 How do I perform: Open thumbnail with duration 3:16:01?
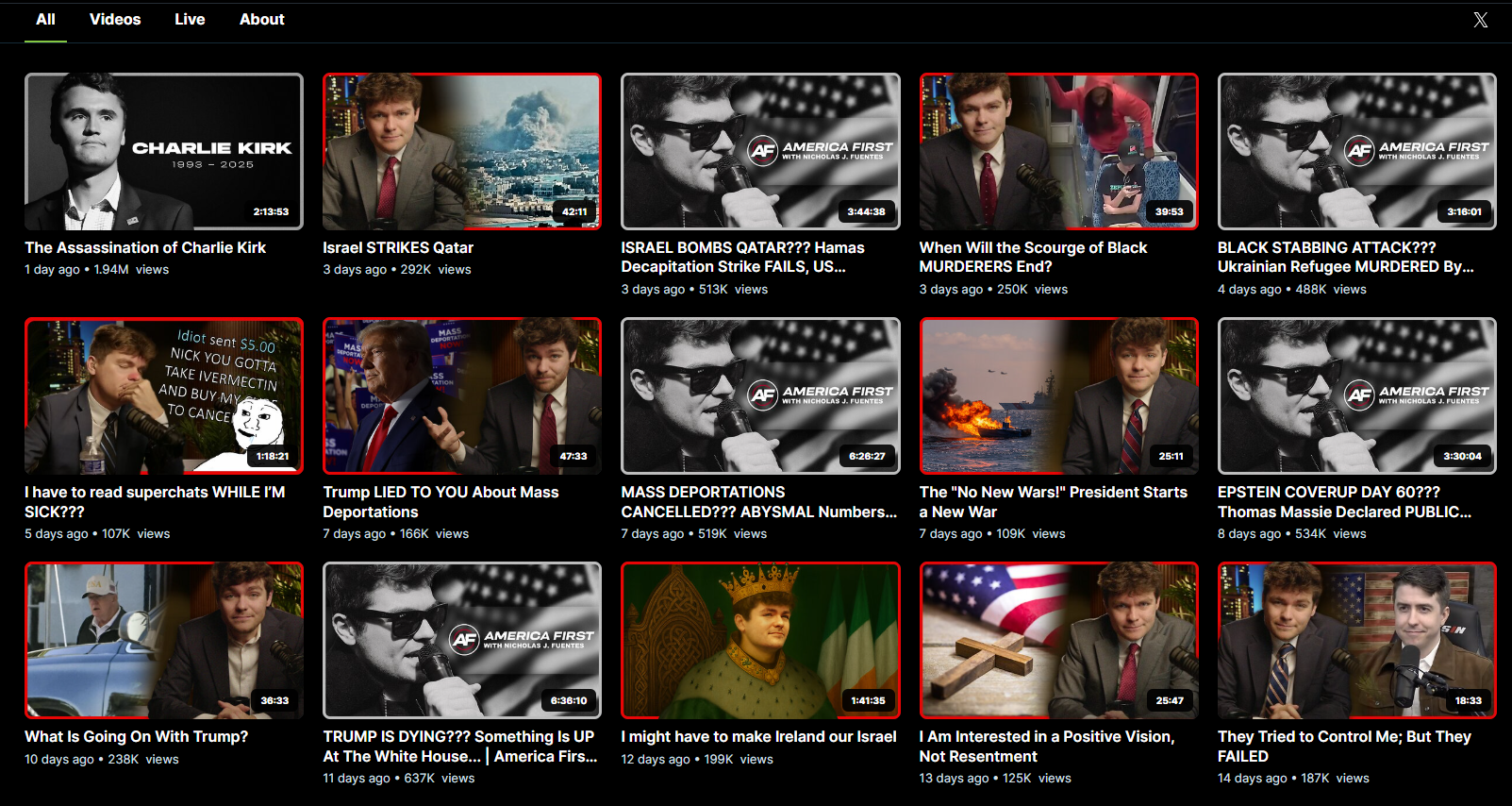(x=1357, y=151)
